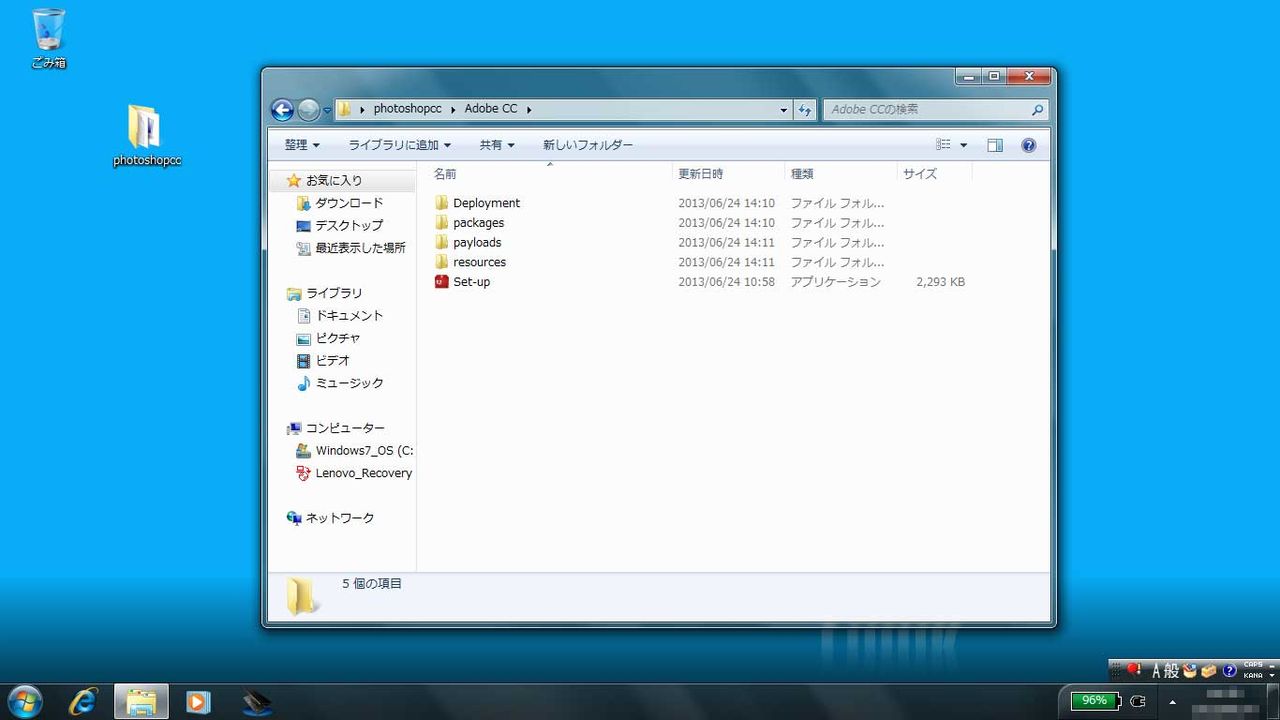Click the 2,293 KB size value

[x=940, y=282]
